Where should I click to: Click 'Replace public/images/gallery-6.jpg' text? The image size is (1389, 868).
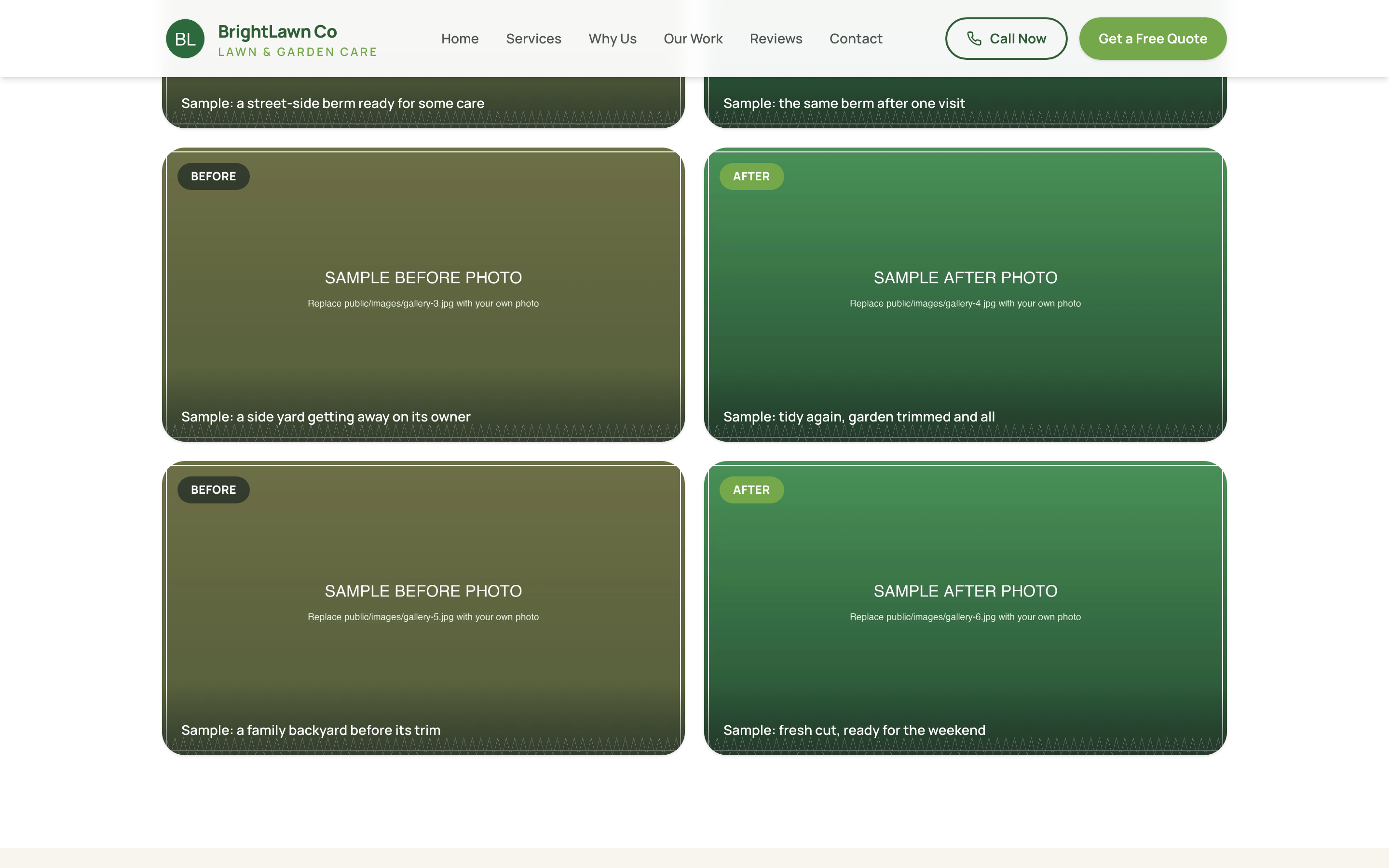965,617
